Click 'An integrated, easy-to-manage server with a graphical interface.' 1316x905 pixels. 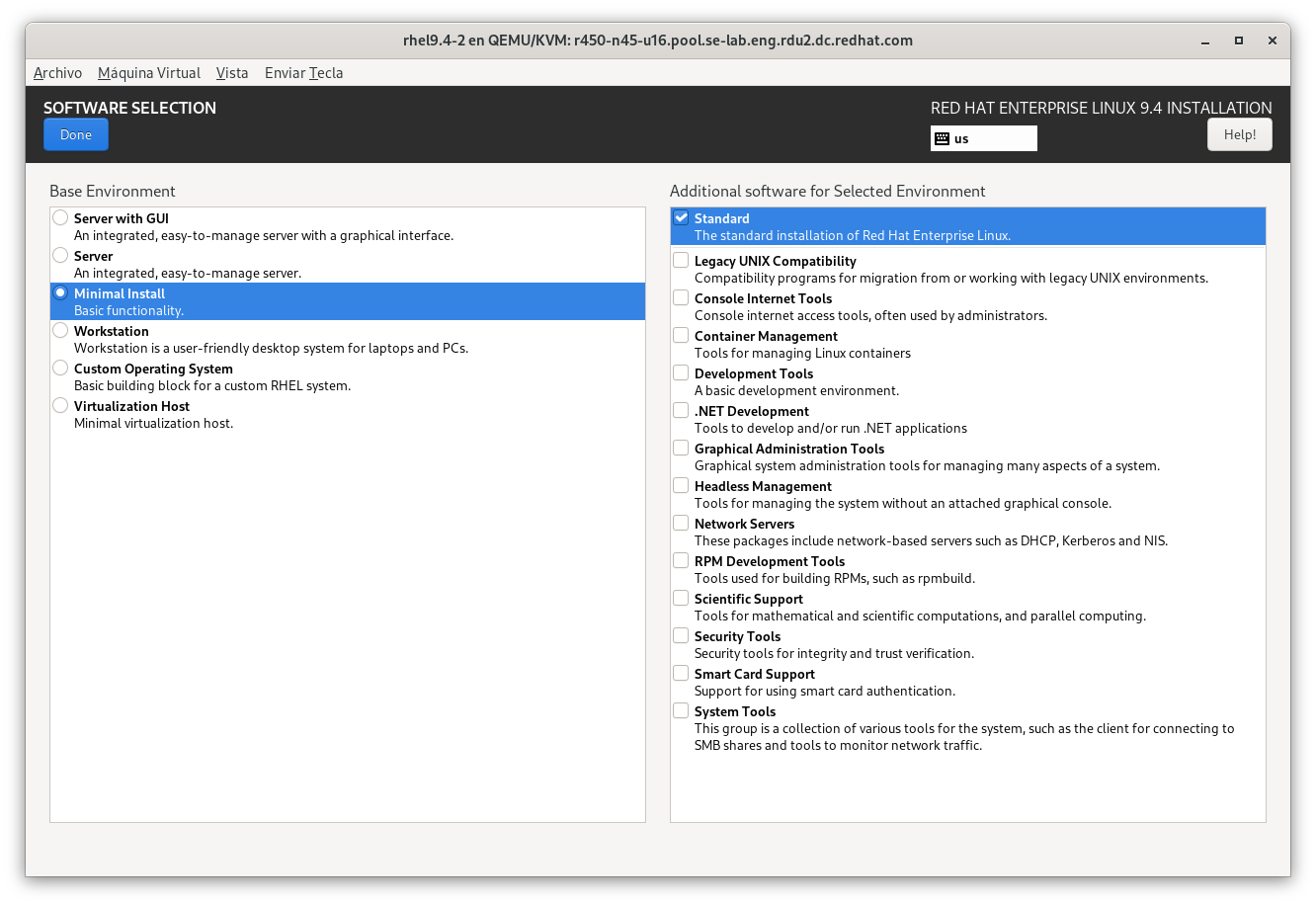tap(264, 235)
